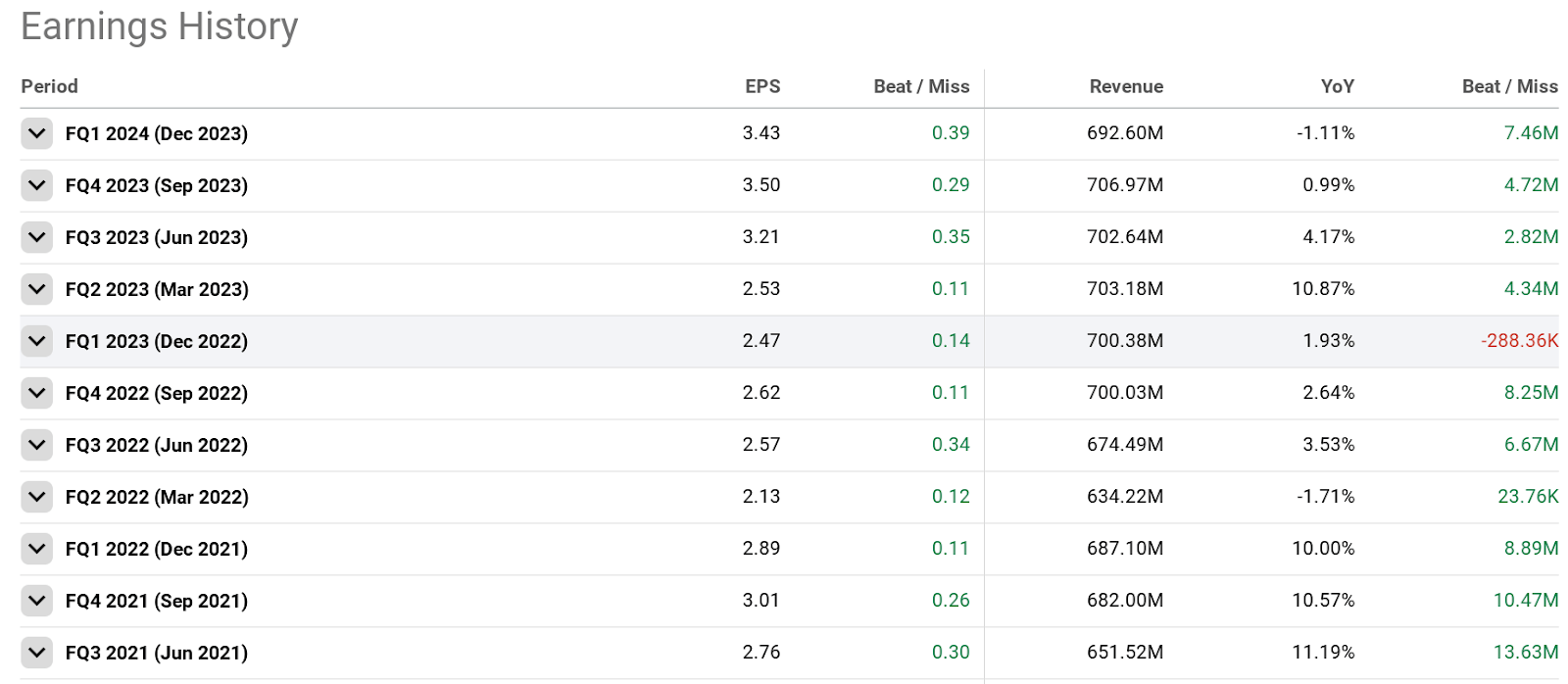The width and height of the screenshot is (1568, 684).
Task: Select the Earnings History title
Action: point(159,26)
